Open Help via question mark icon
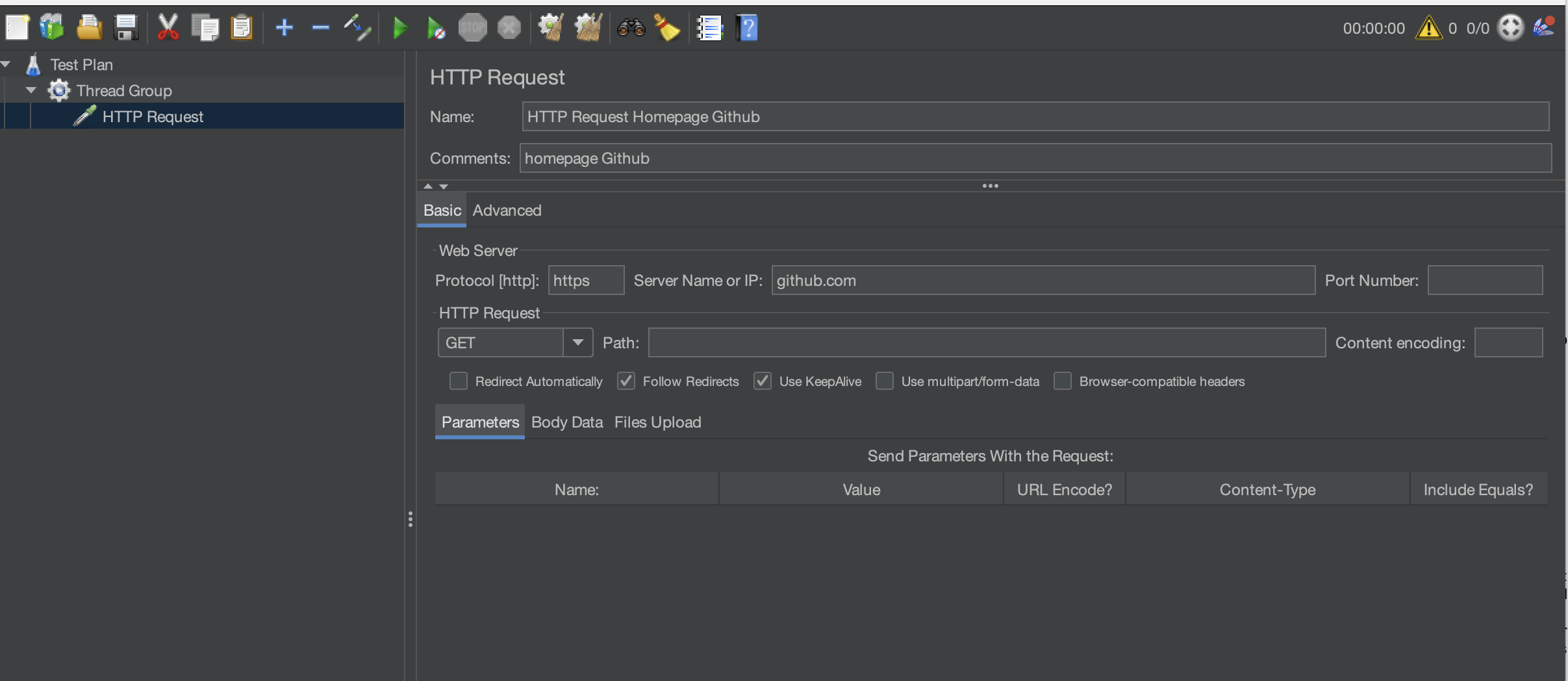1568x681 pixels. coord(747,28)
